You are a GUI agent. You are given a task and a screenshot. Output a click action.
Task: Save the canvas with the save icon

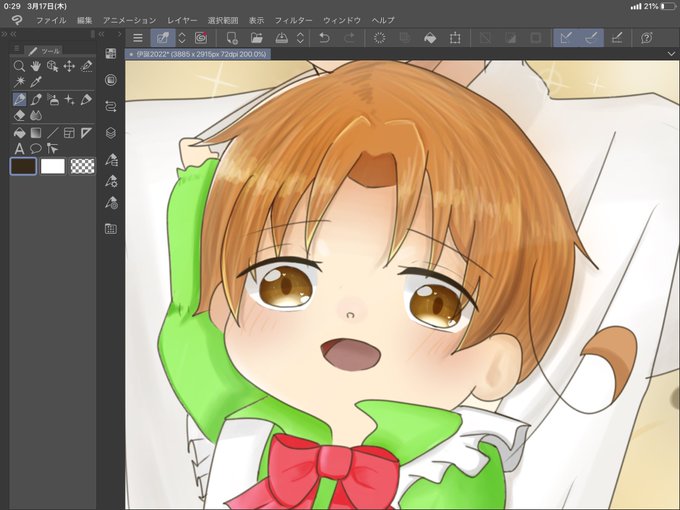coord(282,38)
